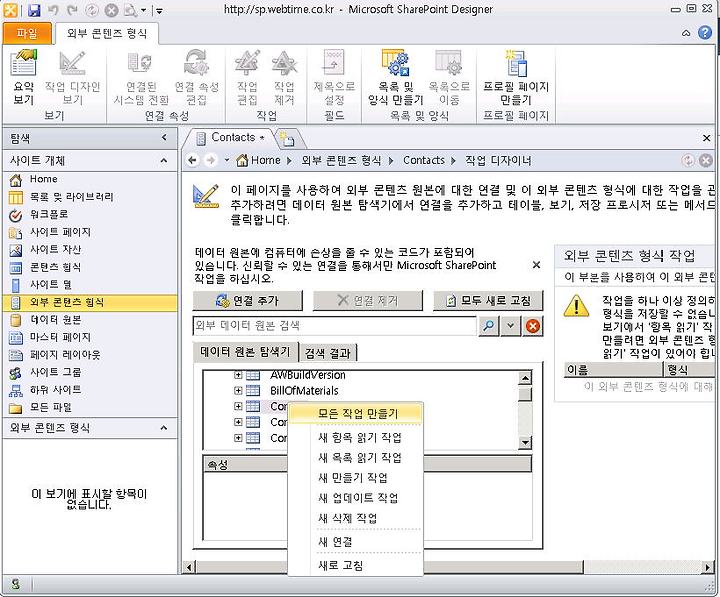720x597 pixels.
Task: Click horizontal scrollbar right arrow
Action: (x=708, y=567)
